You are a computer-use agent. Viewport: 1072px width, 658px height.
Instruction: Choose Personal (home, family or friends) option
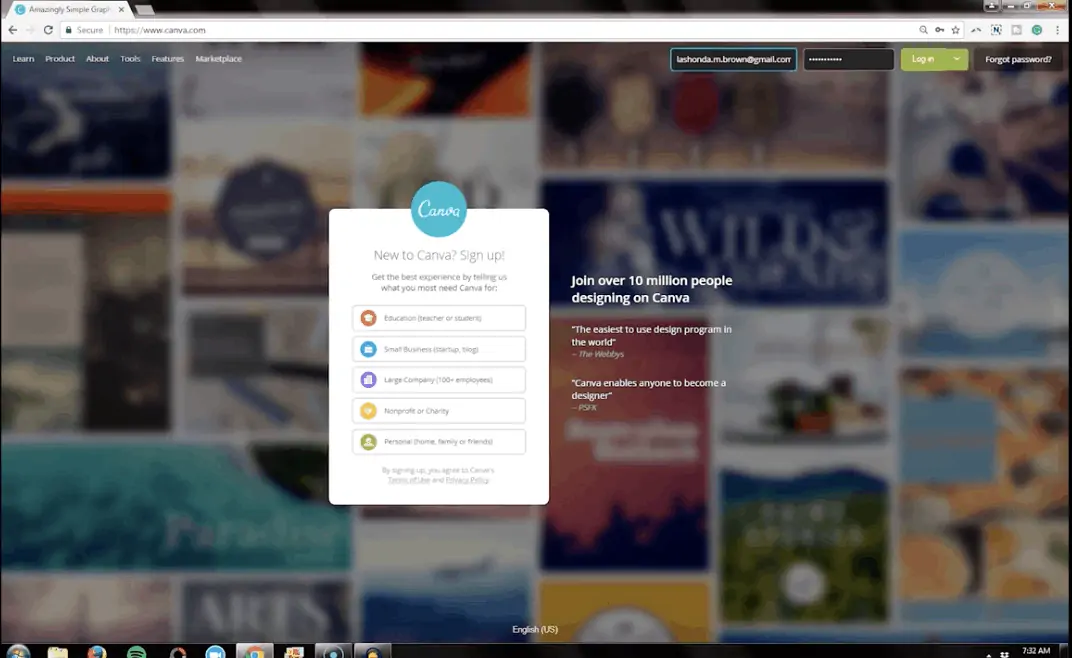pos(439,442)
